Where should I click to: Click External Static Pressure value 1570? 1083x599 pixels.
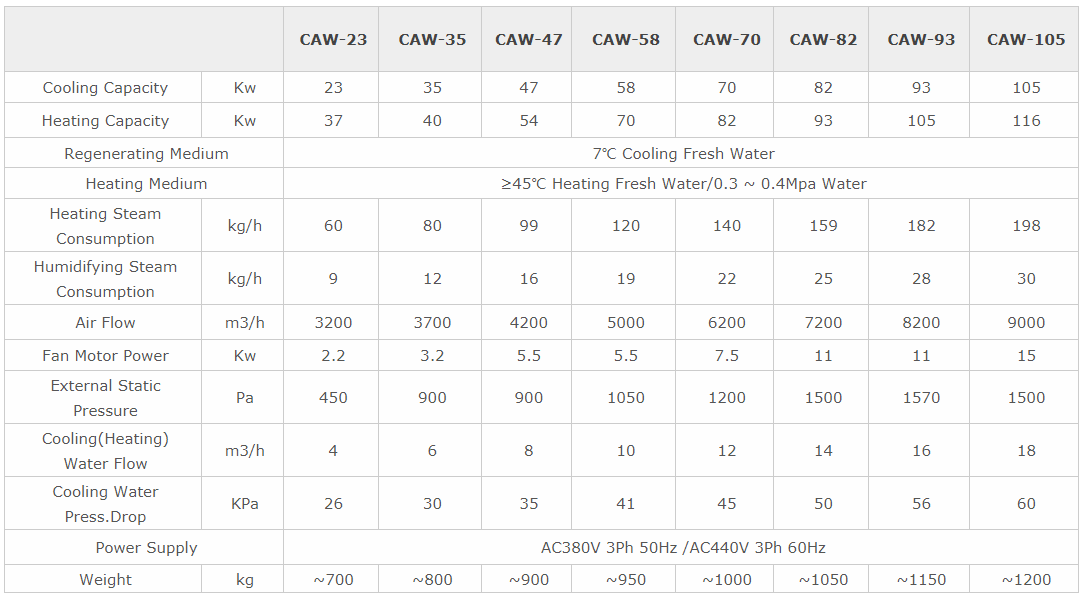tap(921, 398)
